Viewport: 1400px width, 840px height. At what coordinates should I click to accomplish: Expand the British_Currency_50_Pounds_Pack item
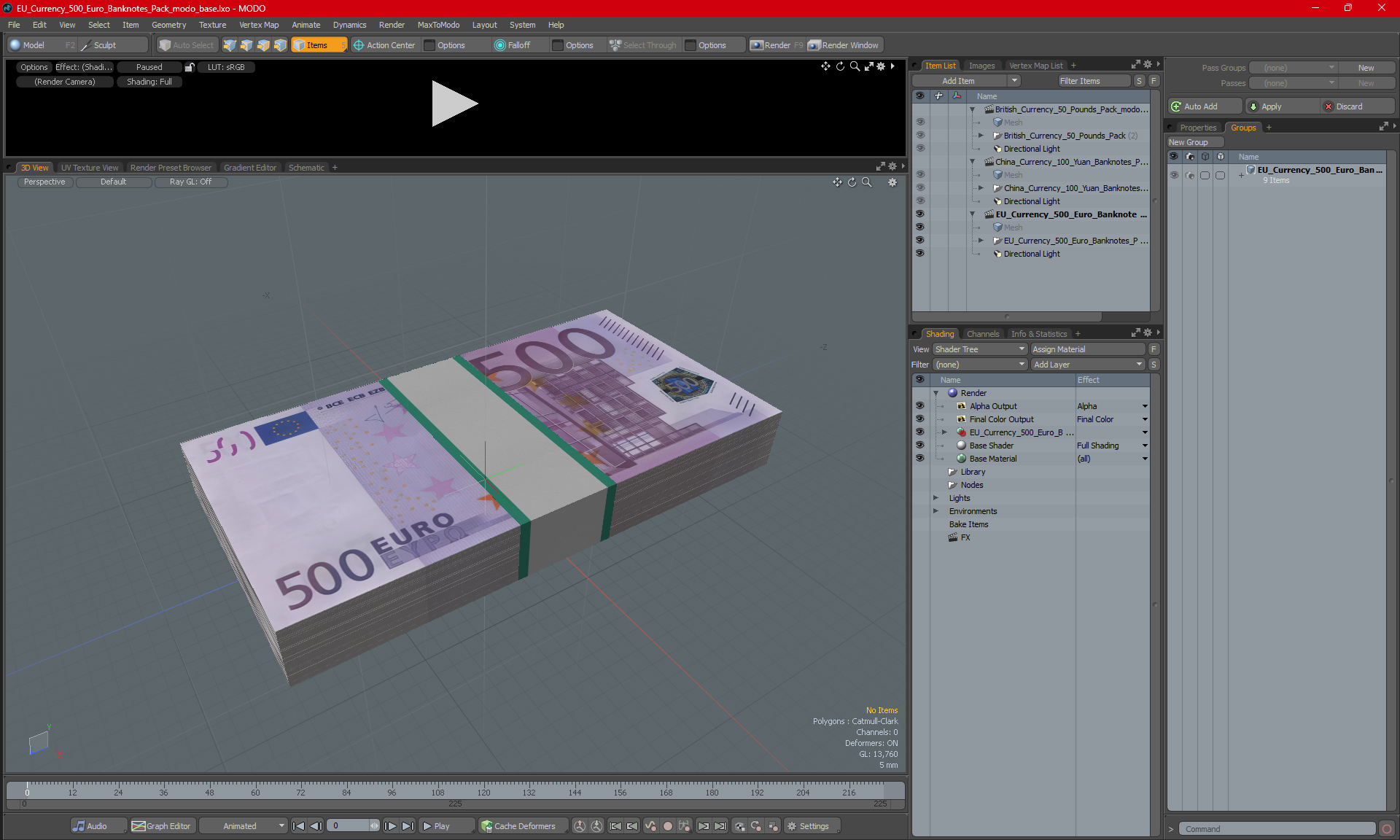click(981, 136)
